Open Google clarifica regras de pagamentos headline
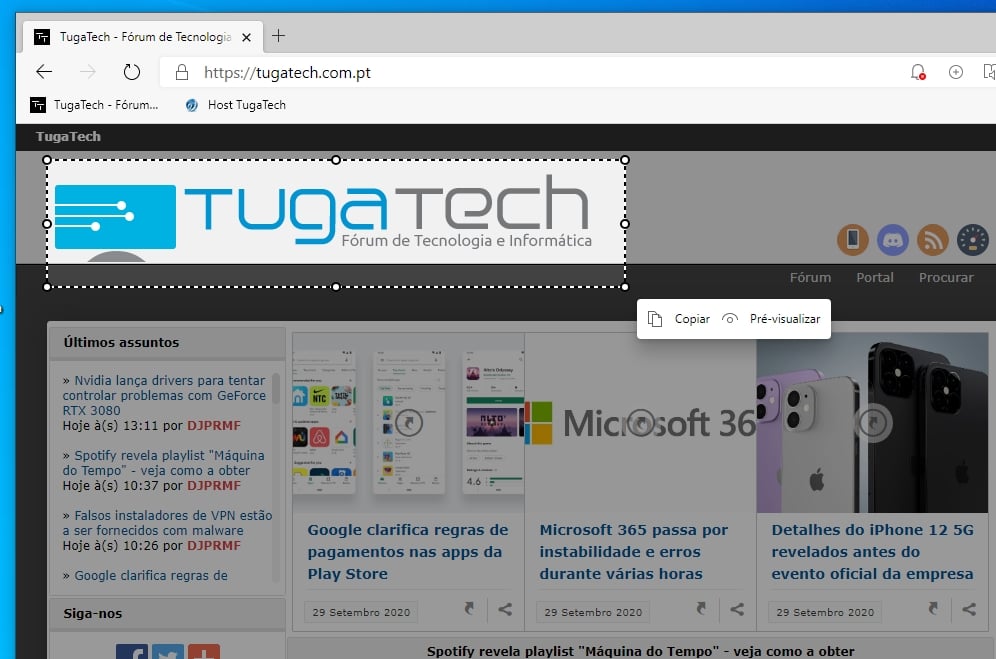 [408, 552]
